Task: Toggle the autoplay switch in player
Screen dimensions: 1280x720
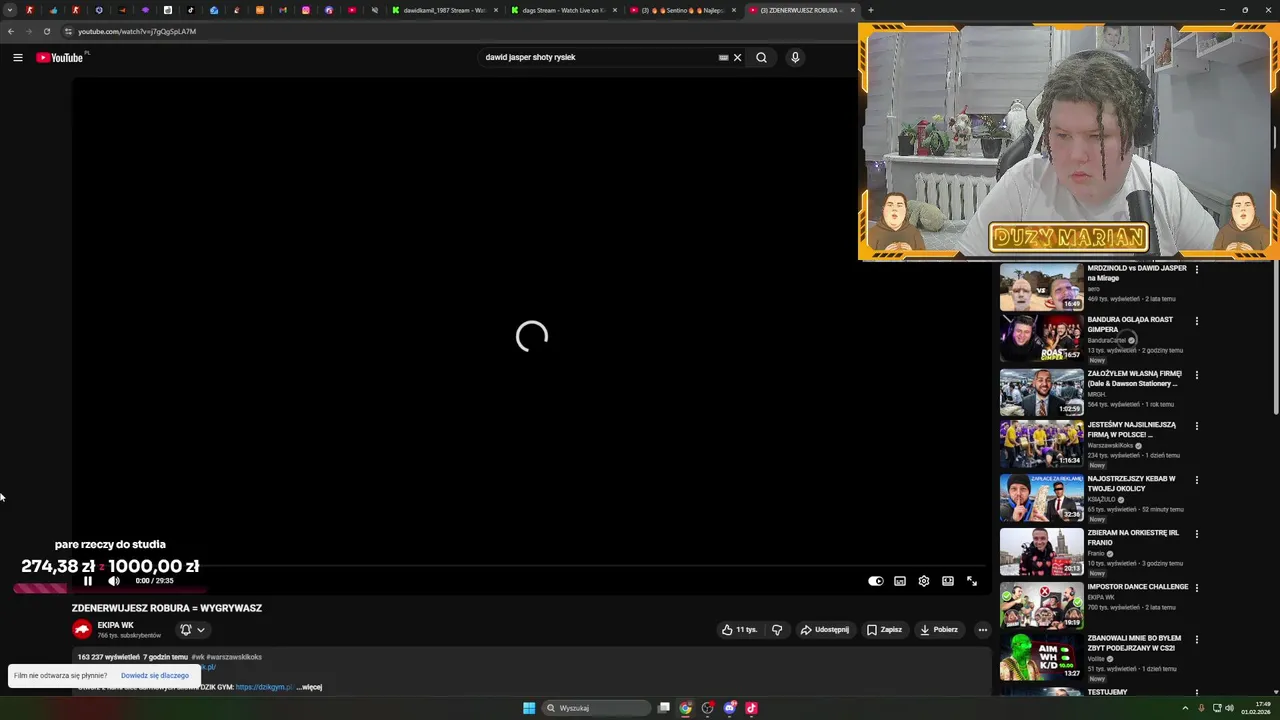Action: point(876,581)
